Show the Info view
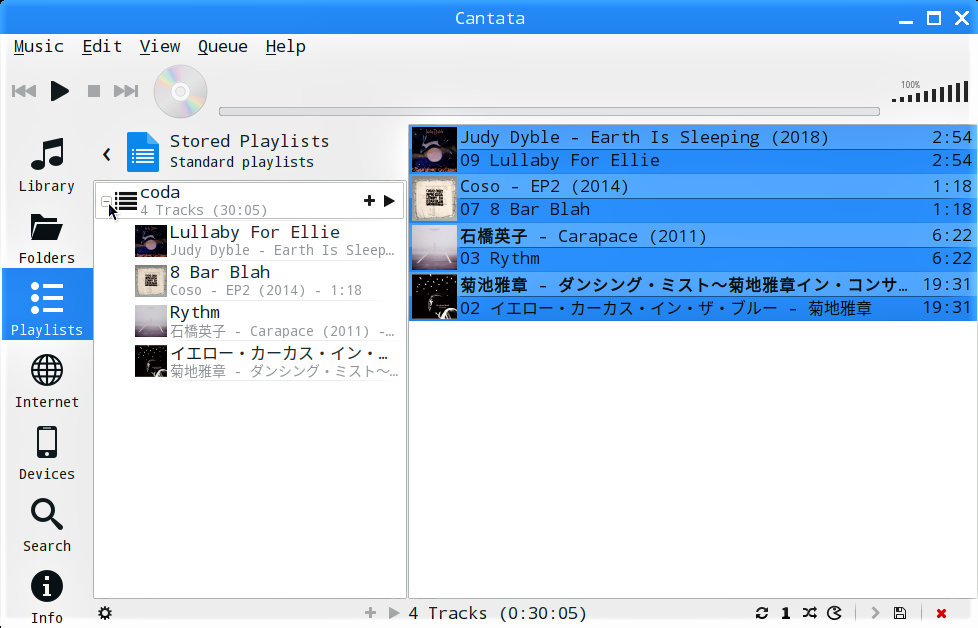The width and height of the screenshot is (978, 628). [x=47, y=597]
